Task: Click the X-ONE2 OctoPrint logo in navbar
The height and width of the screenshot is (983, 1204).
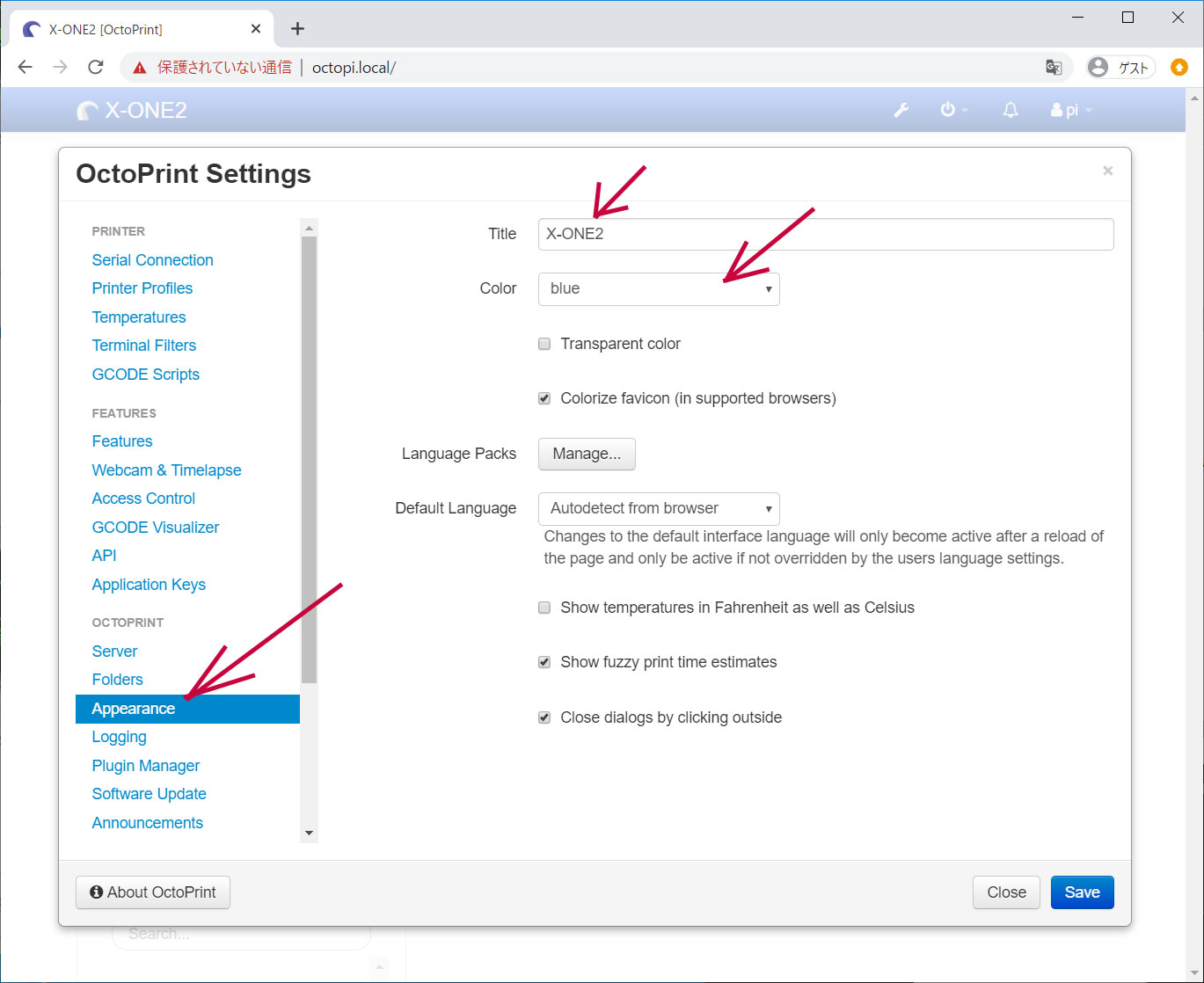Action: click(x=132, y=110)
